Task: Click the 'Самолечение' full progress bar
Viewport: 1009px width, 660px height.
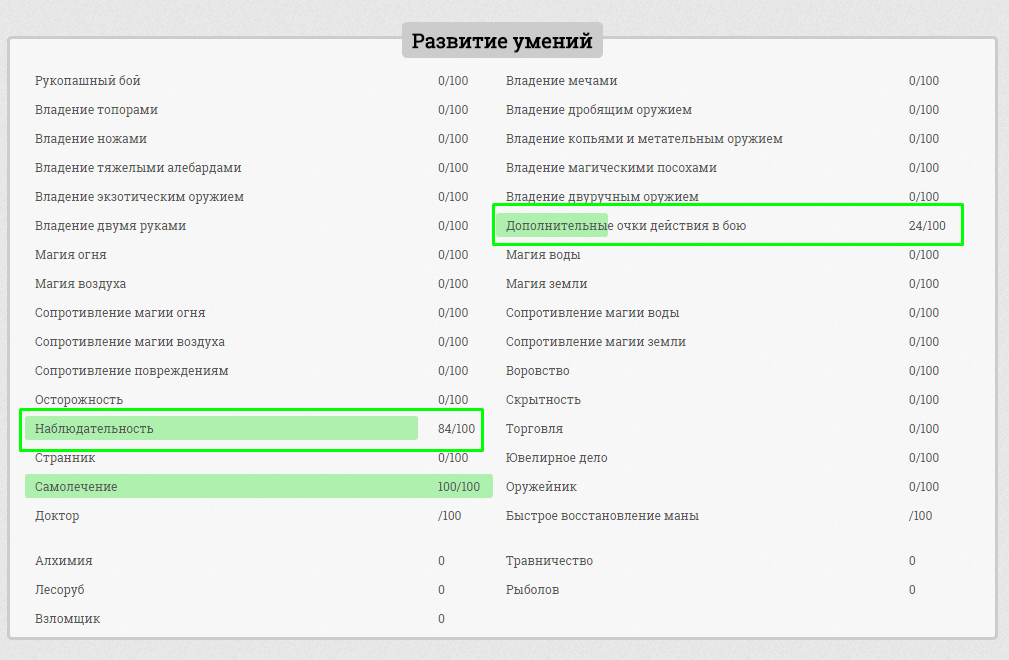Action: (x=259, y=486)
